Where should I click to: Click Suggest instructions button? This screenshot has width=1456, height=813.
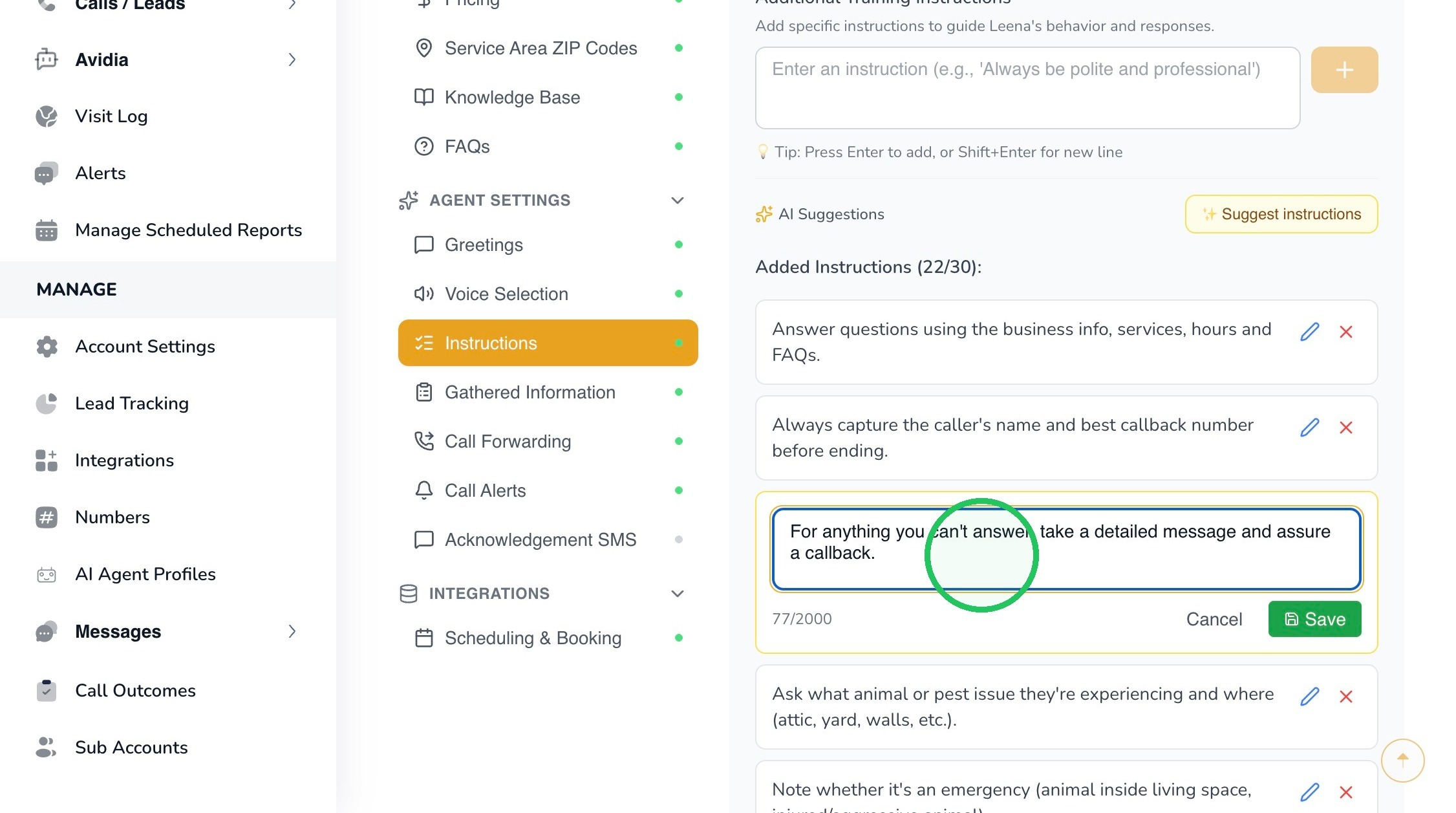tap(1281, 214)
